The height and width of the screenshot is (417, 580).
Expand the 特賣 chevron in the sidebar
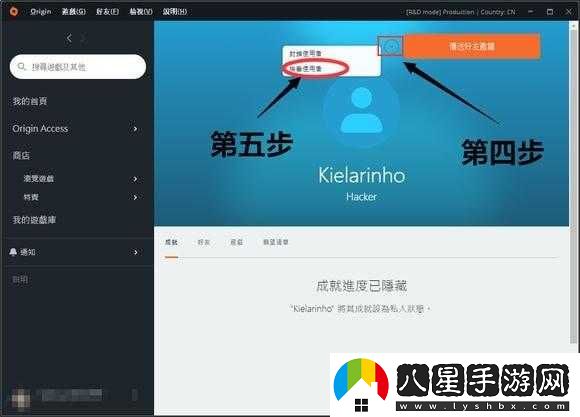[x=135, y=197]
